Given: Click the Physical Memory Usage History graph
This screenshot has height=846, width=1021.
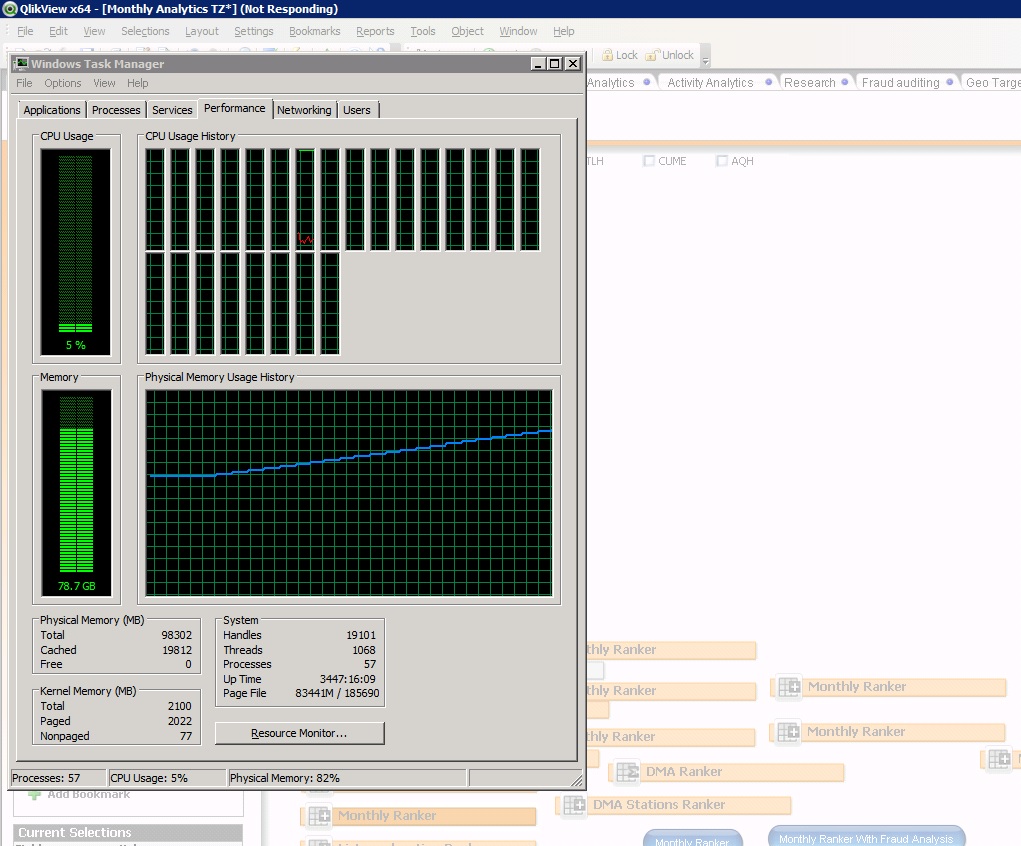Looking at the screenshot, I should click(x=349, y=493).
